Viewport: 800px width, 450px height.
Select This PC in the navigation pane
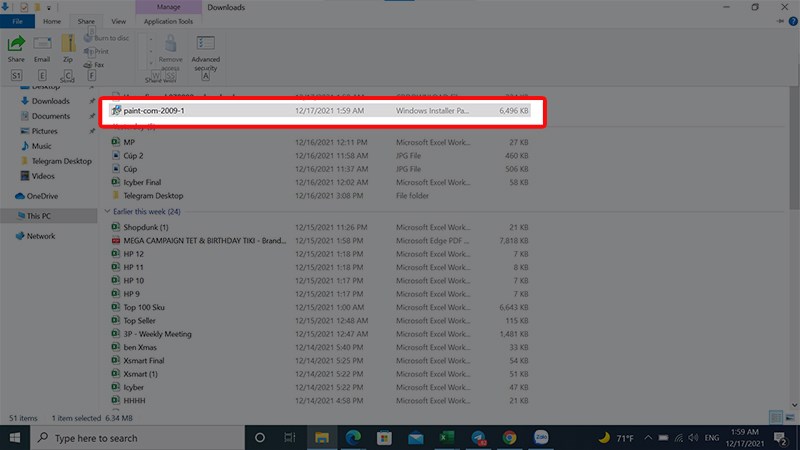click(40, 216)
